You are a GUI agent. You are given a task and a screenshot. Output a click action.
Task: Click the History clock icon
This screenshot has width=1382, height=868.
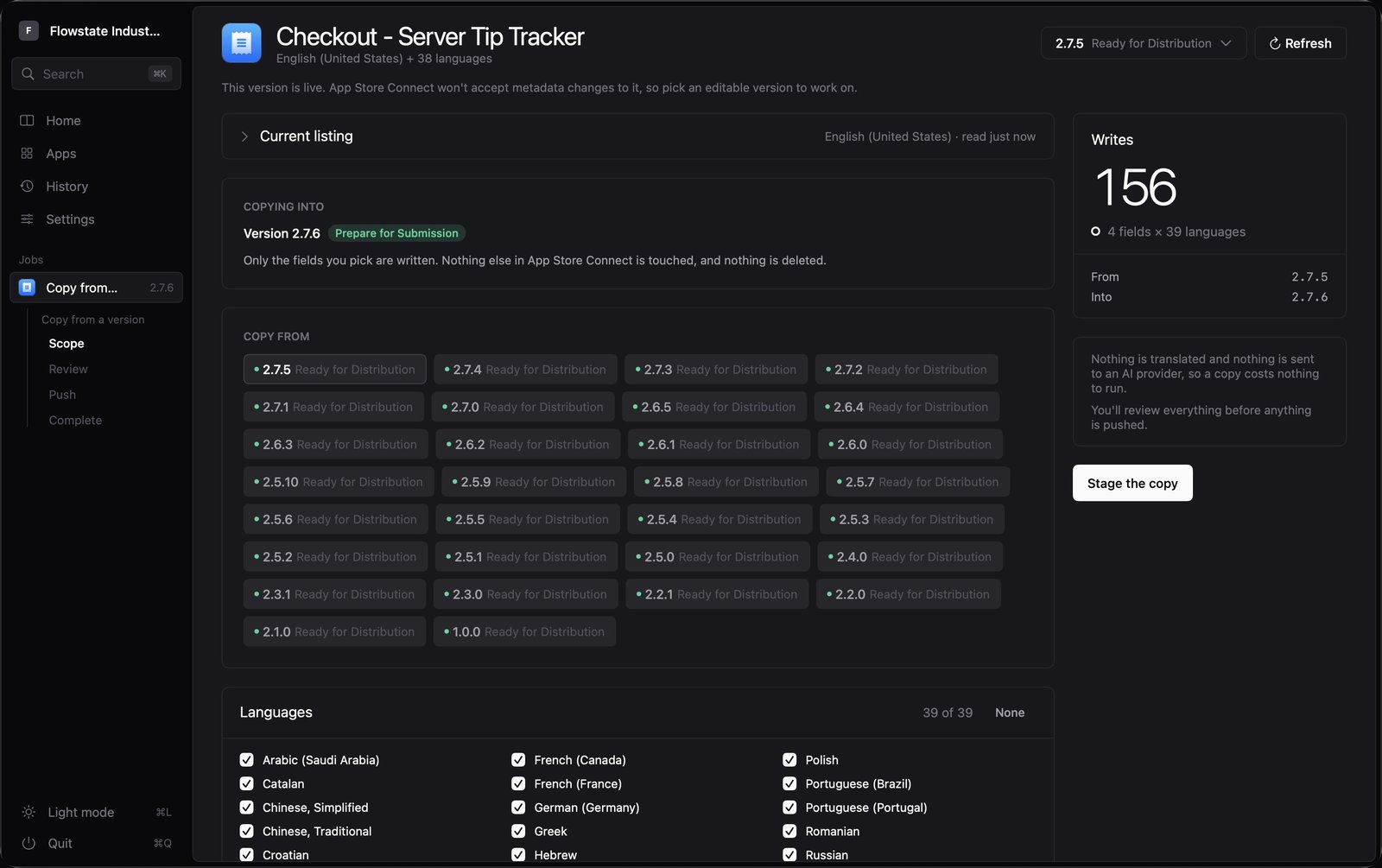tap(27, 186)
